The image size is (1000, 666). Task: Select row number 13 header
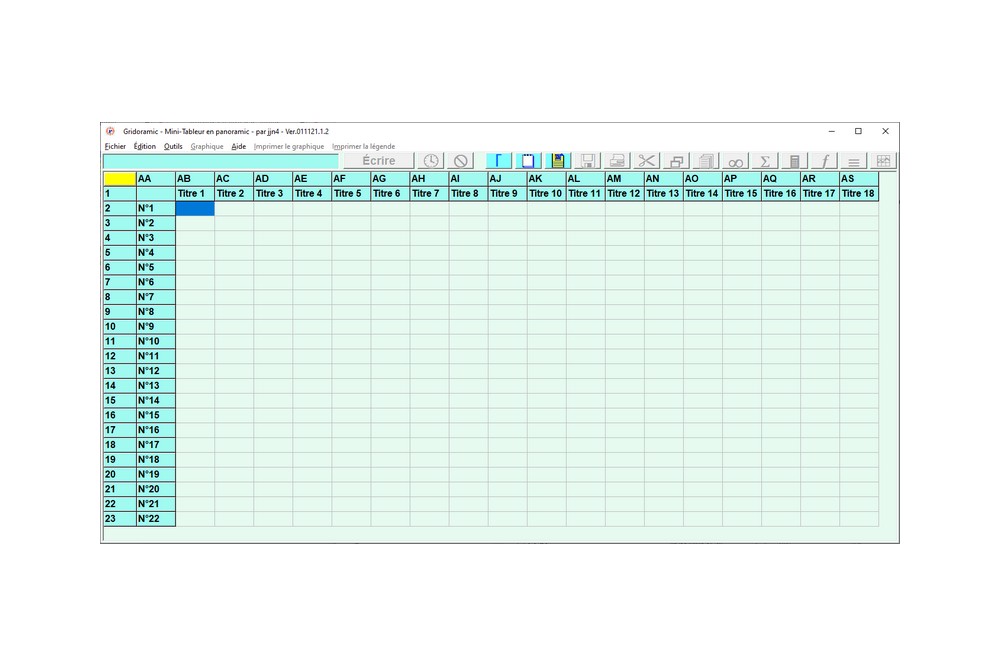click(119, 371)
